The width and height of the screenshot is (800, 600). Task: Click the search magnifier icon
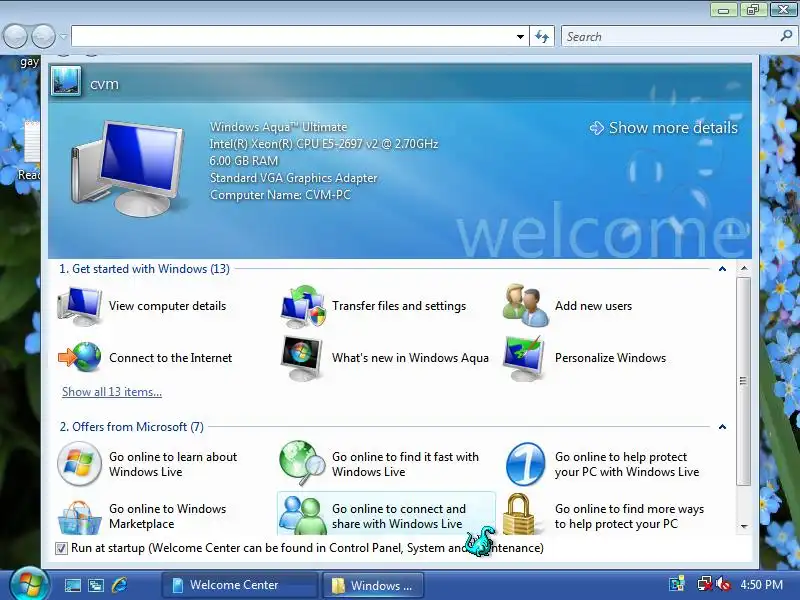tap(786, 36)
